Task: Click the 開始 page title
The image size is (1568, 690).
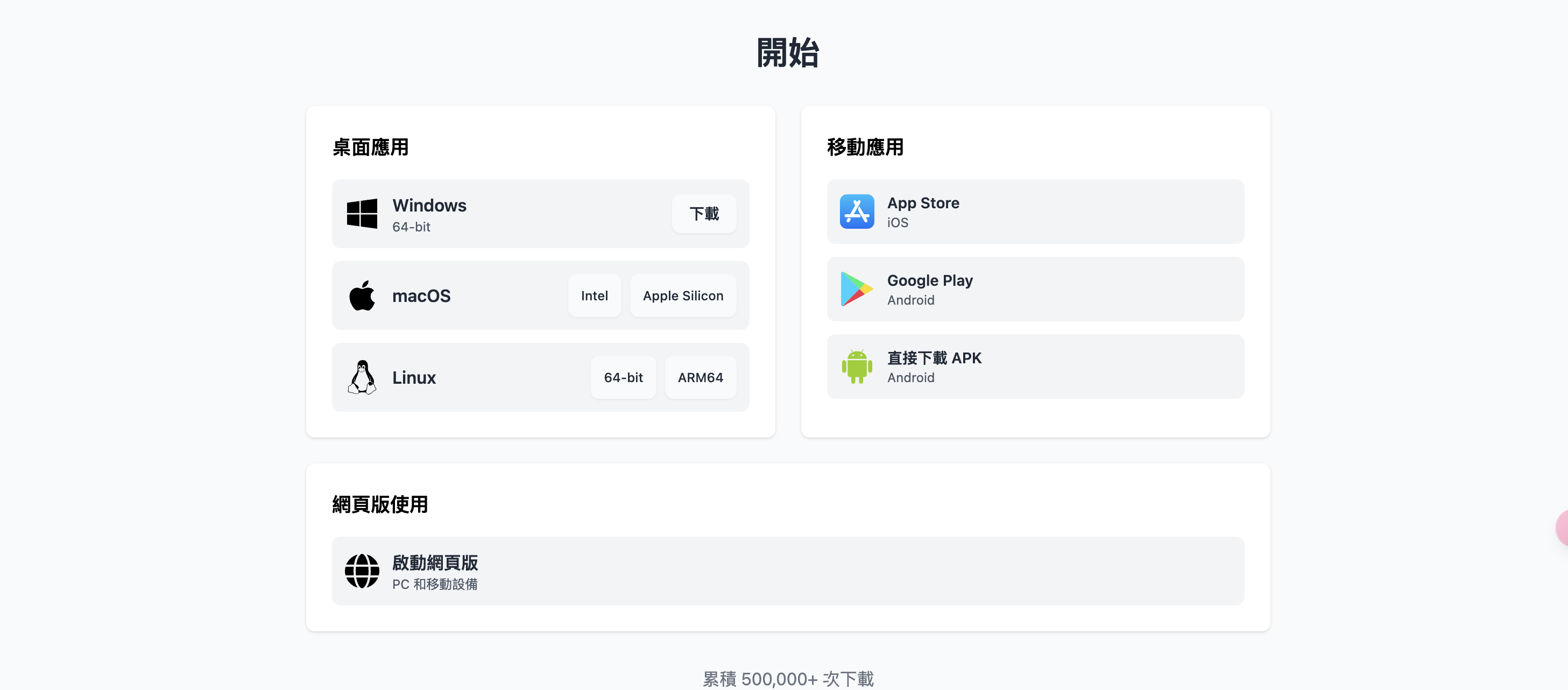Action: (x=788, y=52)
